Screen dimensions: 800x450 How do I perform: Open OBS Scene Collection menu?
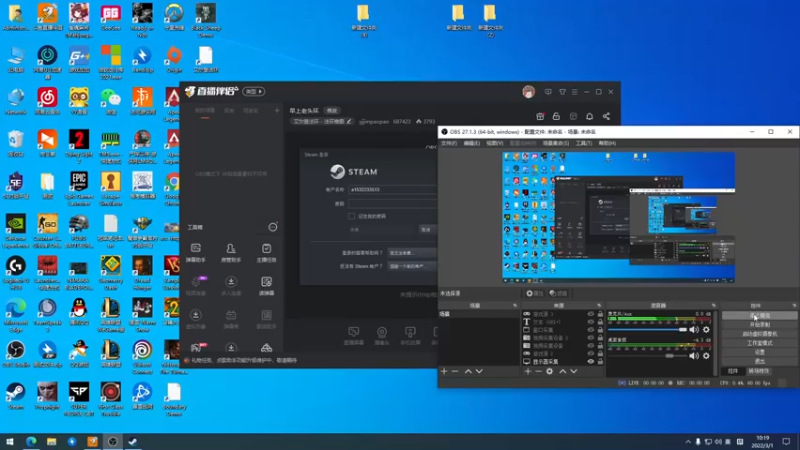point(556,143)
